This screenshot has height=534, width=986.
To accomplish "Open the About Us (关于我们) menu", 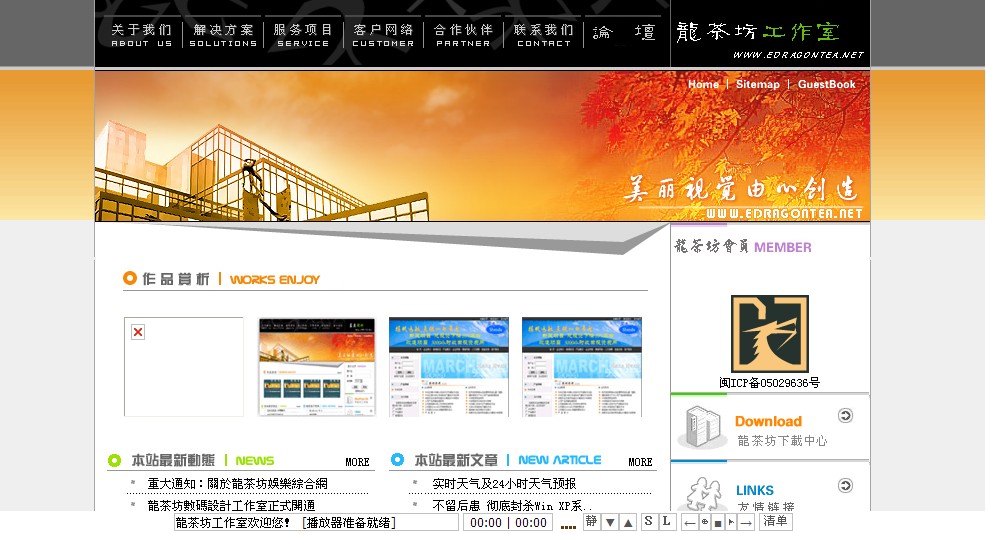I will 141,35.
